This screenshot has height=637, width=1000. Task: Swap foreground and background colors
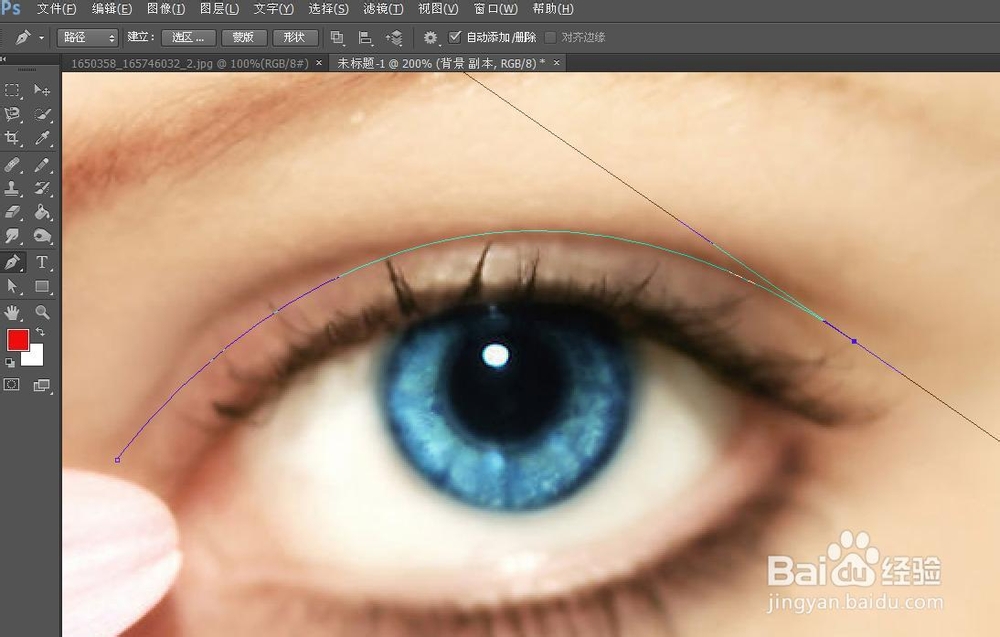pyautogui.click(x=40, y=332)
